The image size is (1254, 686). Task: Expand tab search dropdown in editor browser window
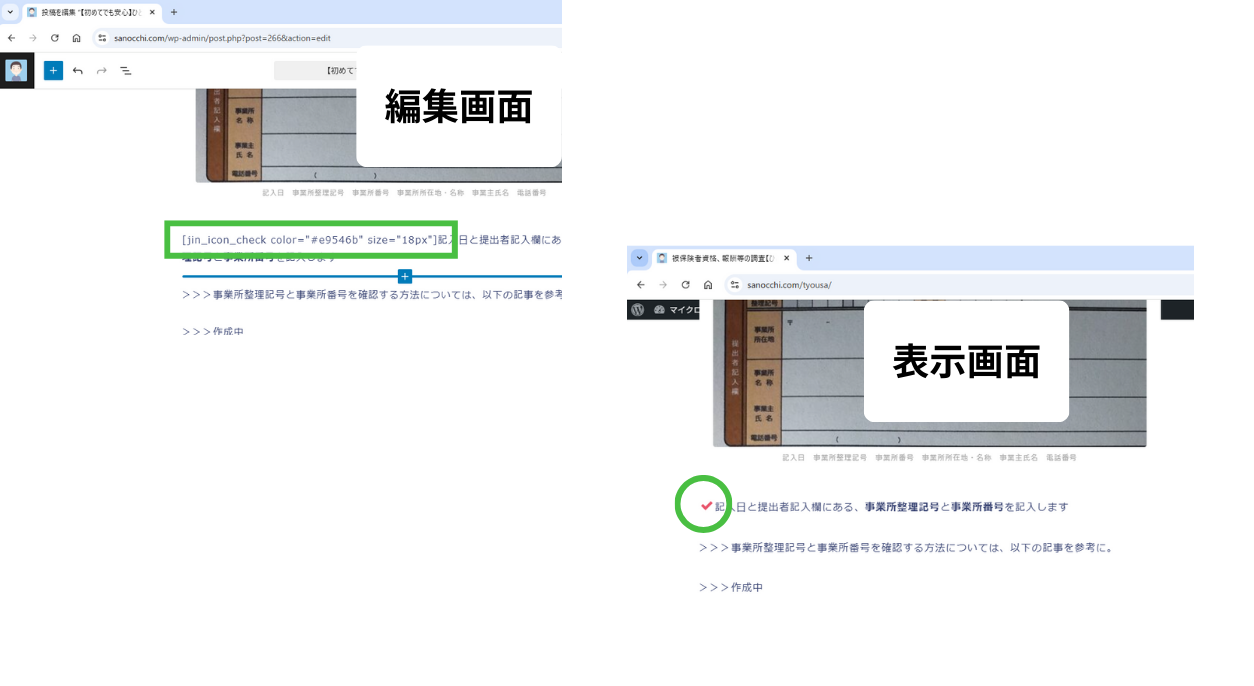(11, 12)
